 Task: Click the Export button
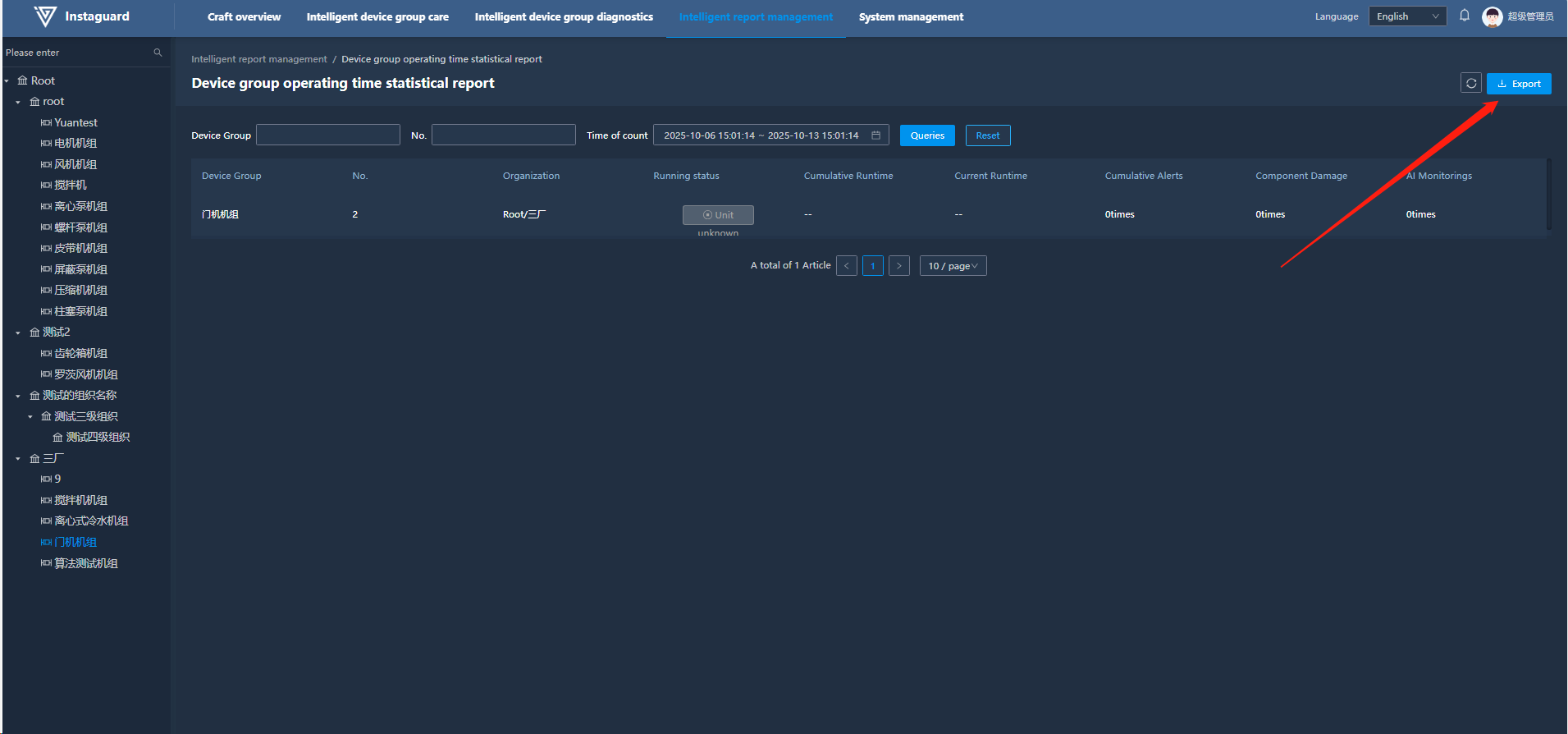1519,84
